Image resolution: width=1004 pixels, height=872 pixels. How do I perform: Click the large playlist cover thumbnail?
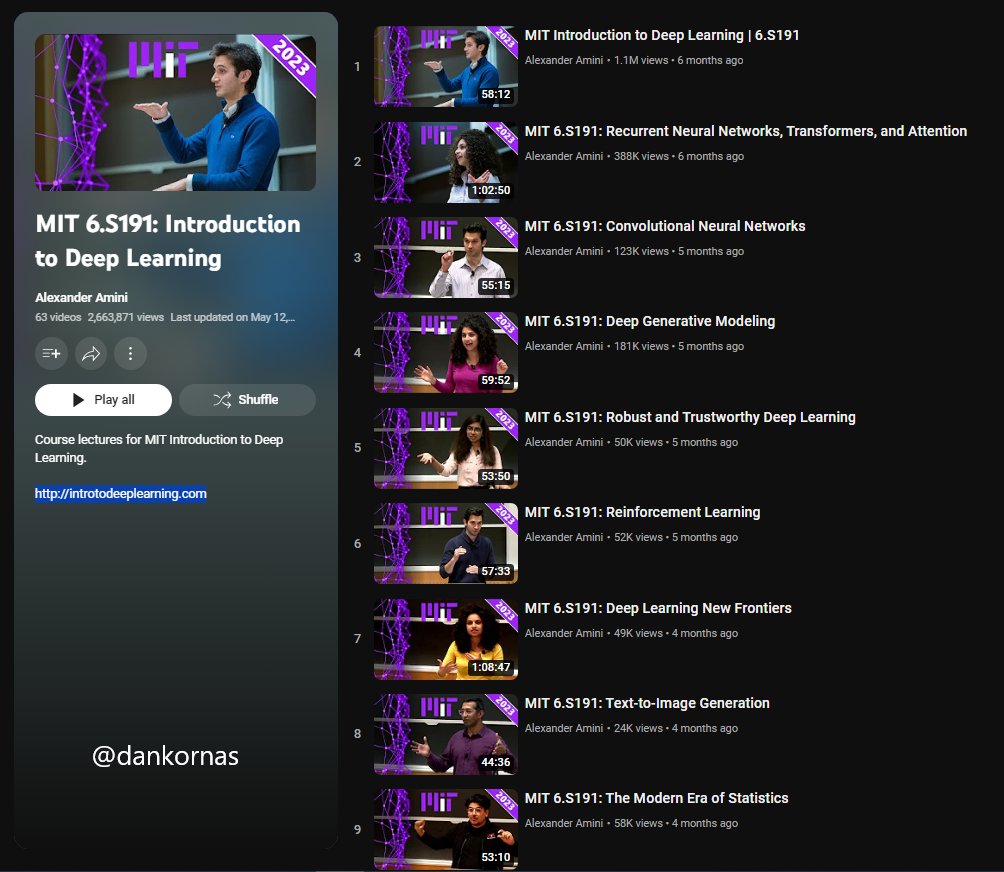(x=175, y=113)
